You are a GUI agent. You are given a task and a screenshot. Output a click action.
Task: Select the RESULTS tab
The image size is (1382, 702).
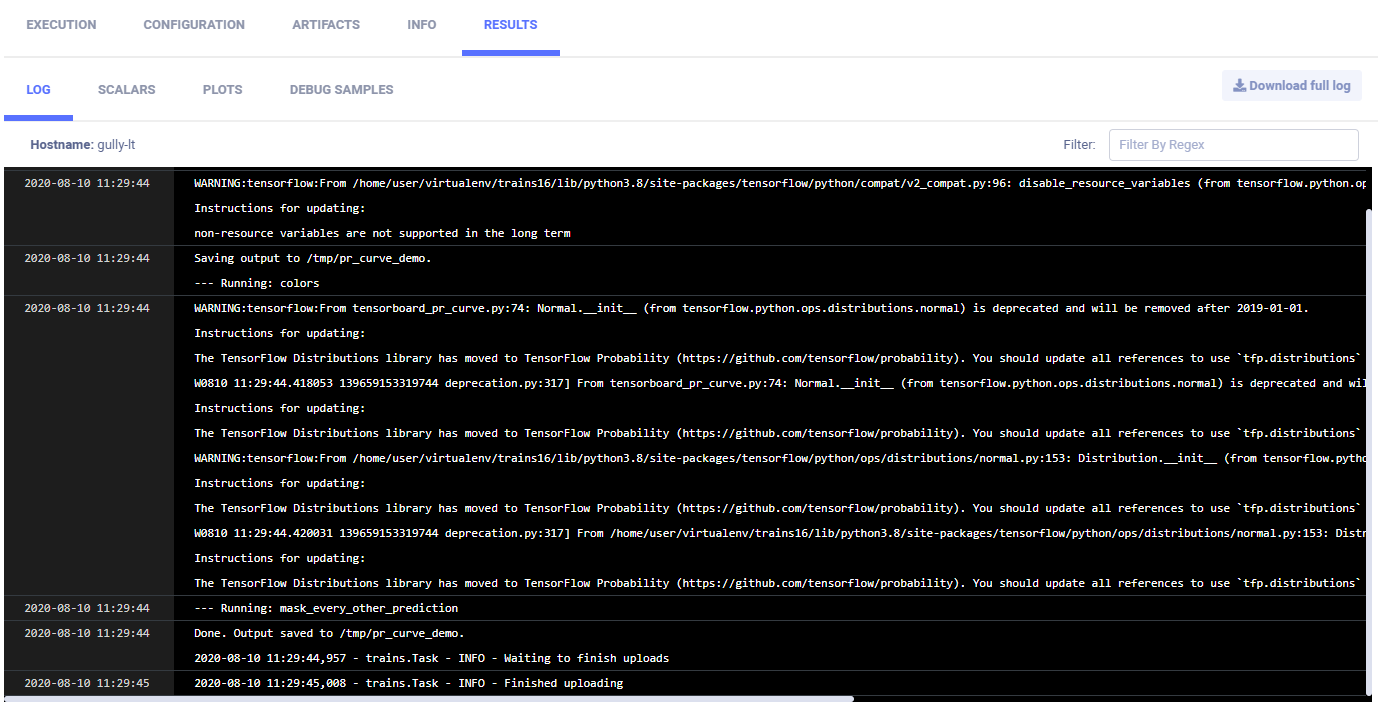[510, 25]
